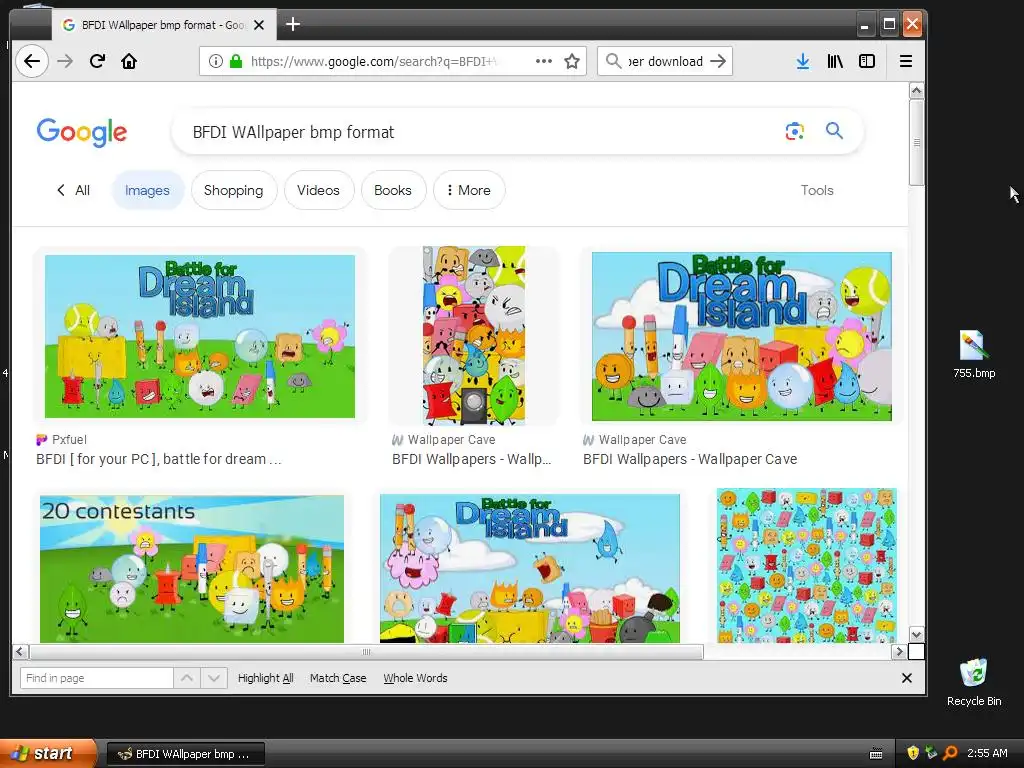1024x768 pixels.
Task: Toggle Whole Words in find bar
Action: 415,678
